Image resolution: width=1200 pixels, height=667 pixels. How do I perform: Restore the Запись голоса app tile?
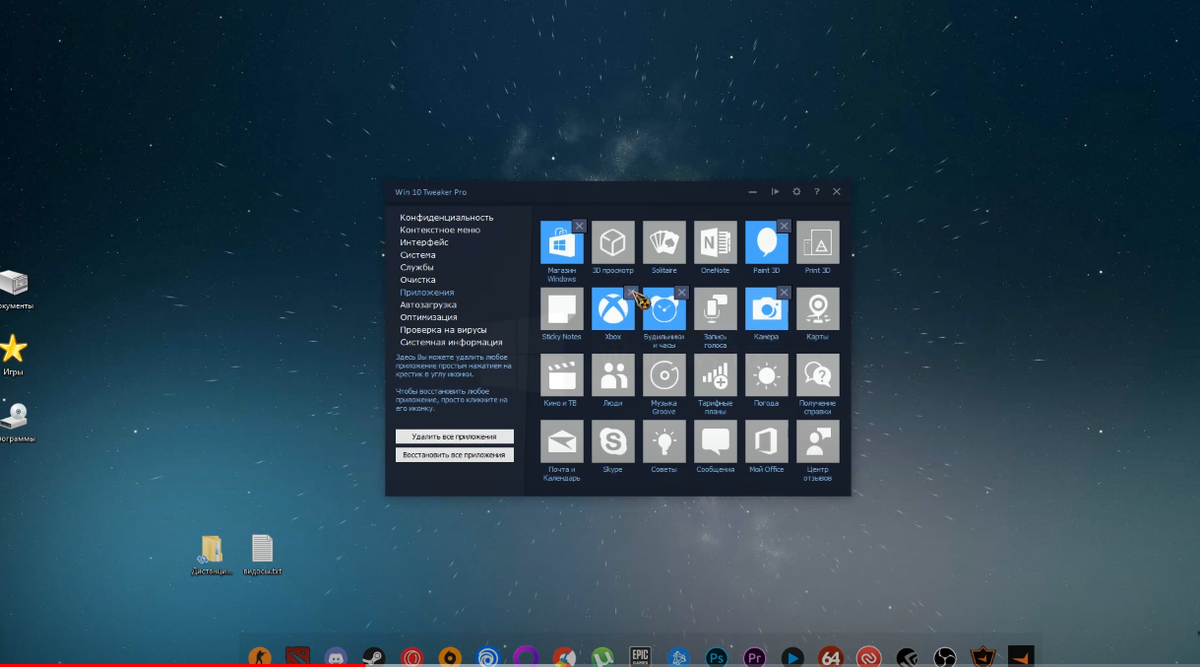pos(715,309)
